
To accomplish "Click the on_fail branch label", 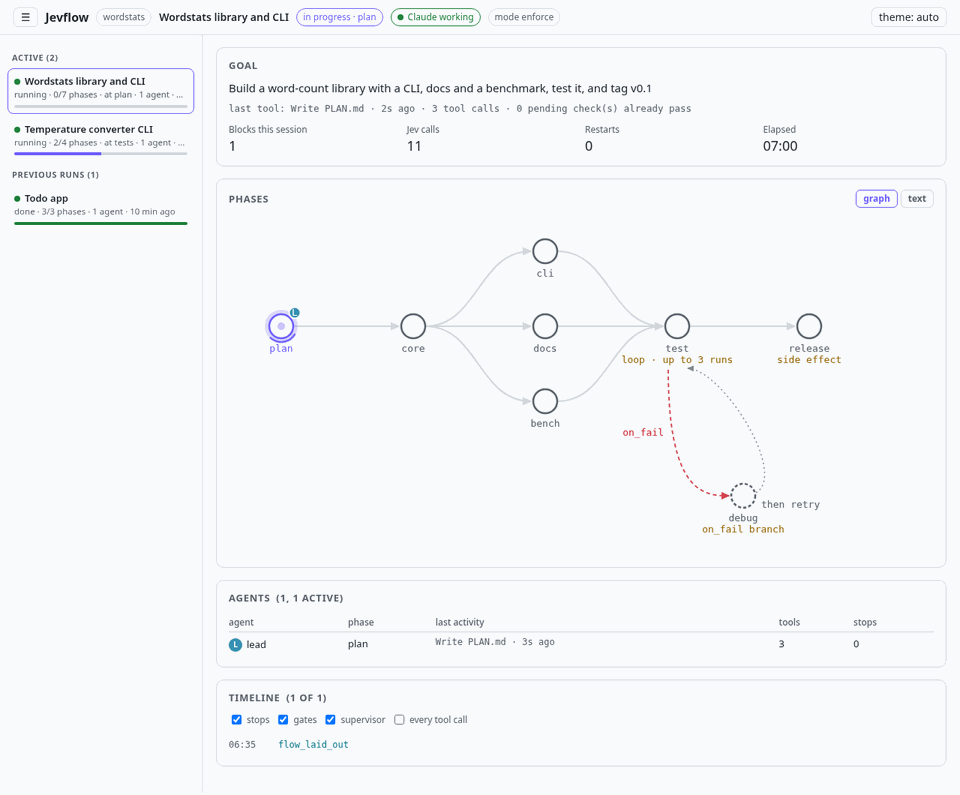I will pos(743,529).
